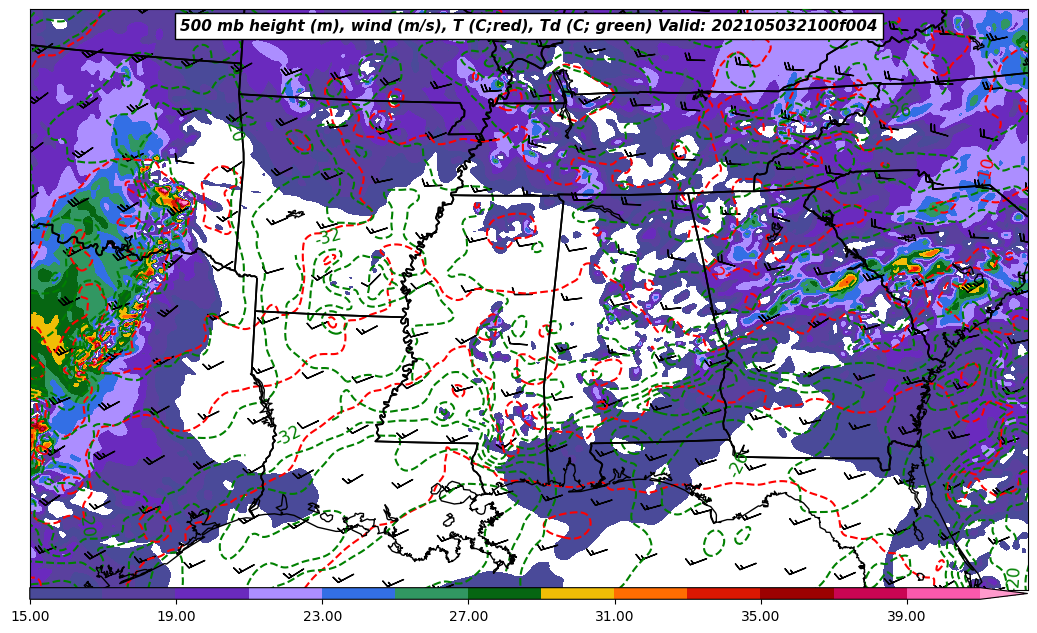1037x633 pixels.
Task: Click the 39.00 colorbar tick label
Action: coord(906,616)
